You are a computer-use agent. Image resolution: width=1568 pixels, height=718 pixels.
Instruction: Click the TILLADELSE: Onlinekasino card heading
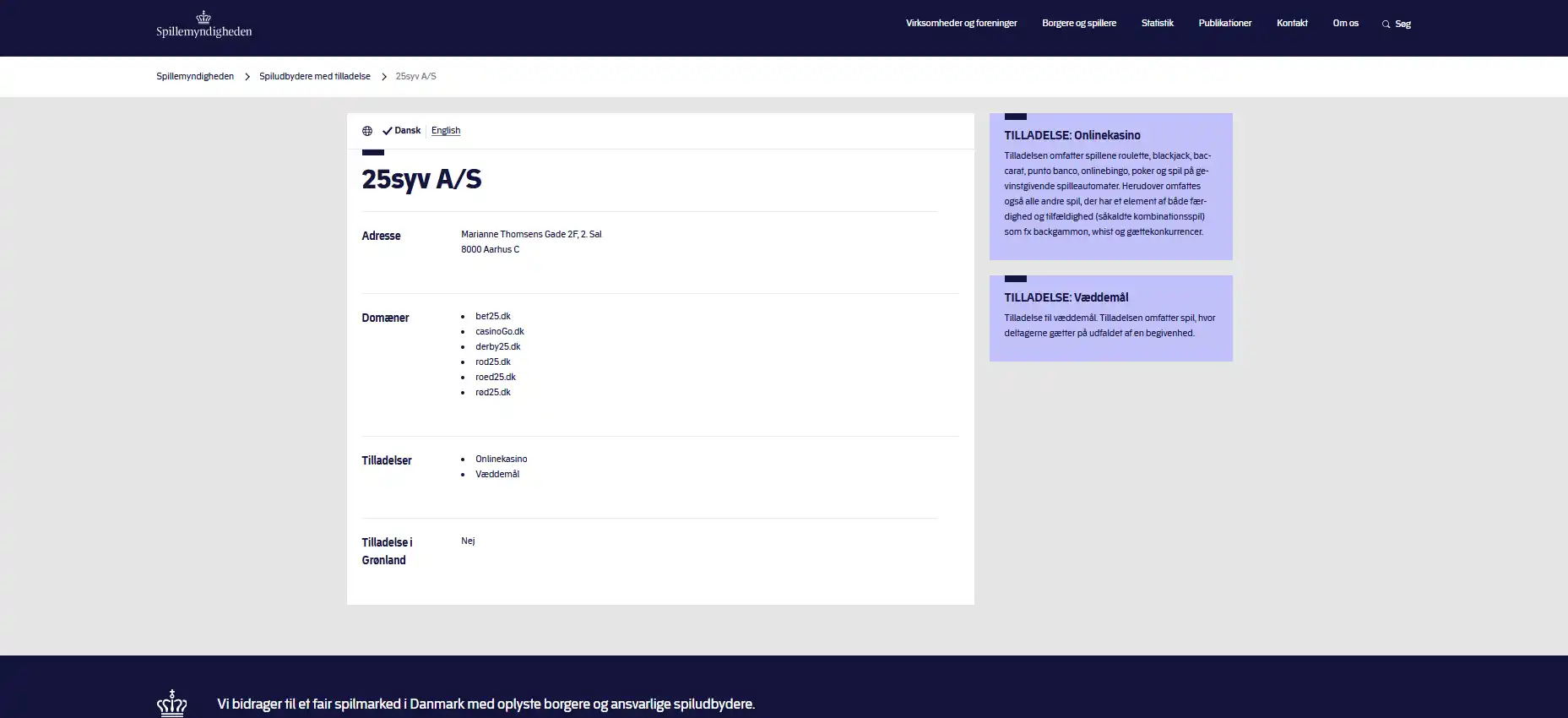[x=1072, y=135]
